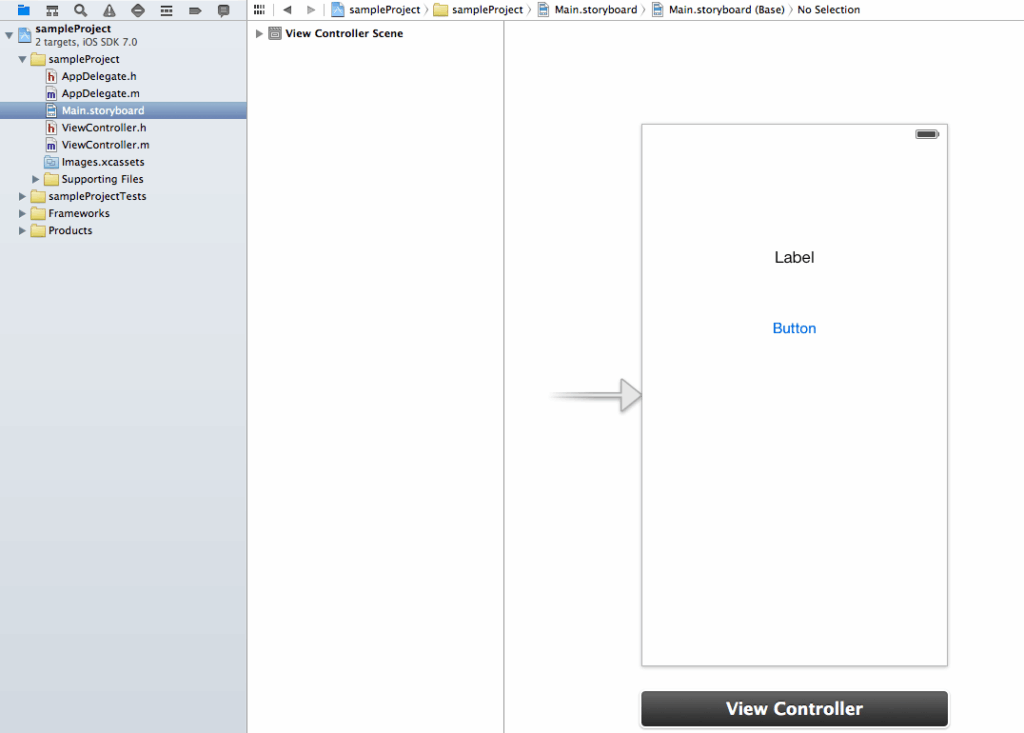The image size is (1024, 733).
Task: Click the related items grid icon
Action: point(258,9)
